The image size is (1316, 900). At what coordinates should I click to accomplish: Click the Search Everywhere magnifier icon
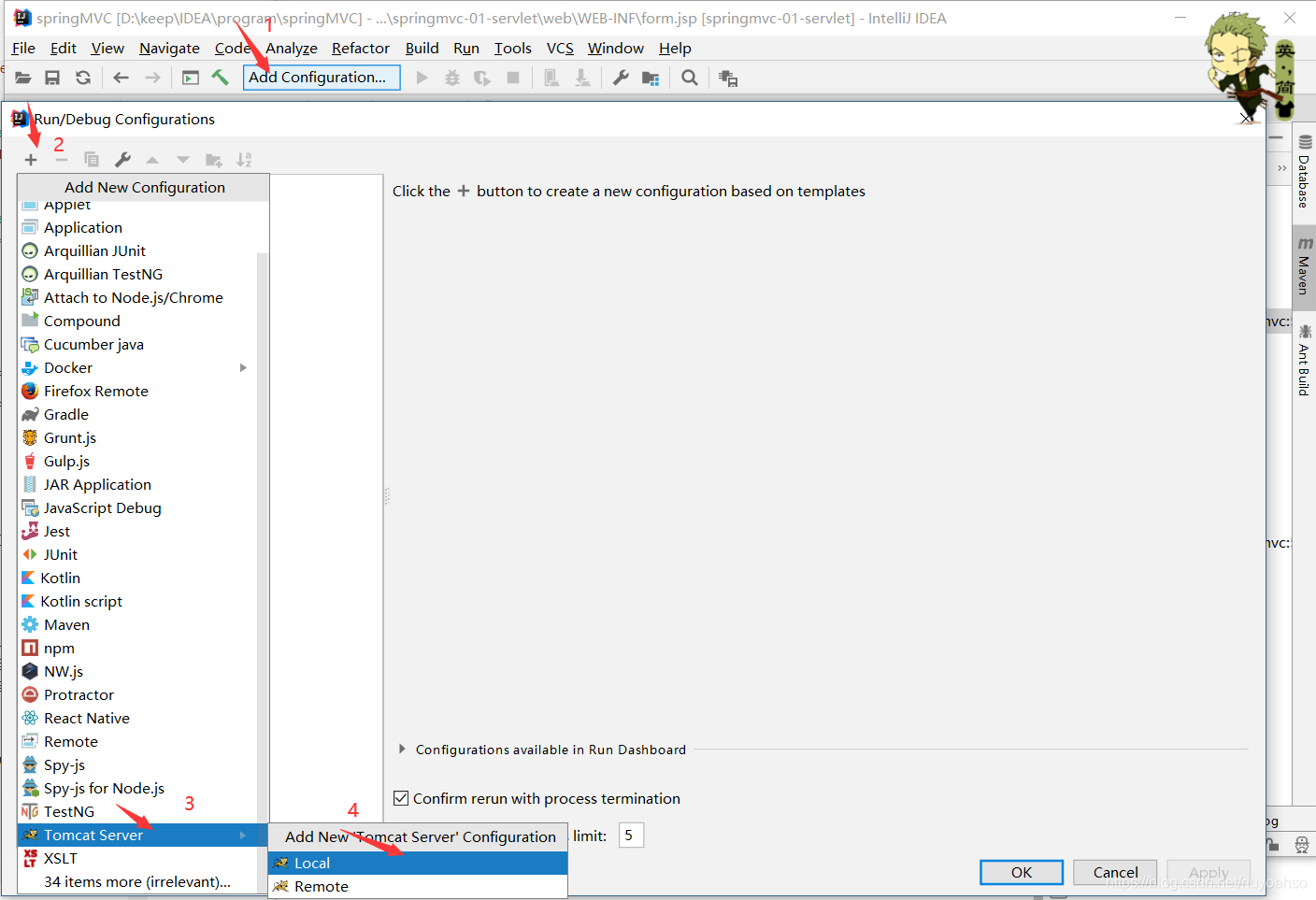pos(690,78)
